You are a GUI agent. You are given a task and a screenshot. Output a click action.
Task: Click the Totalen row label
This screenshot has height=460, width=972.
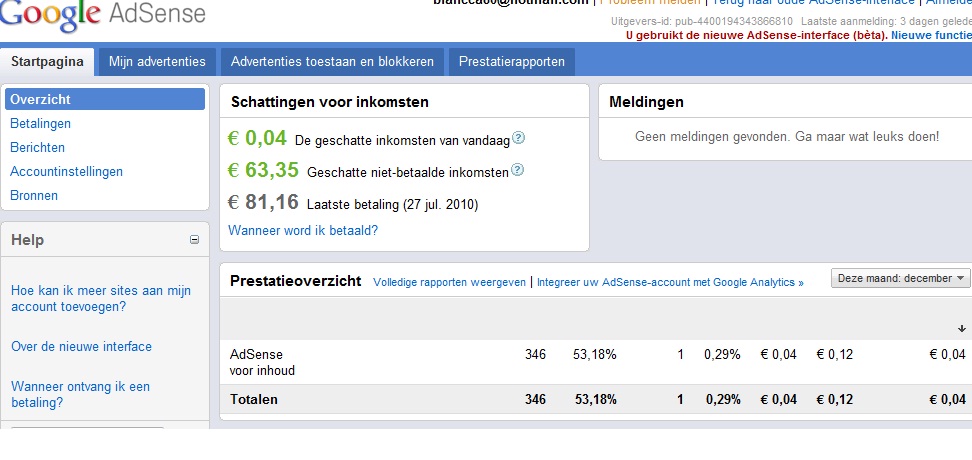coord(254,400)
